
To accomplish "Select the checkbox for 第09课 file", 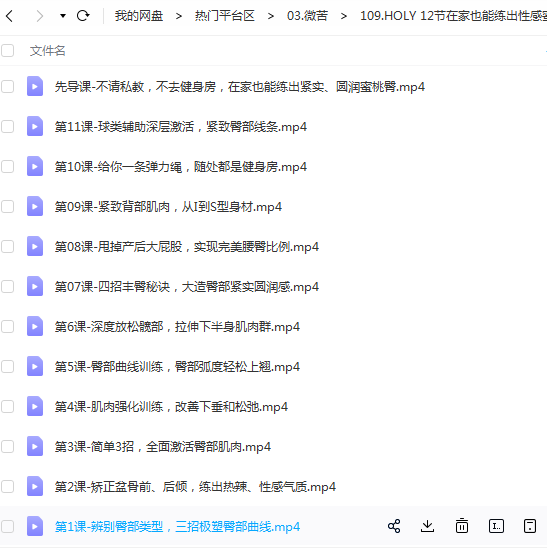I will (7, 206).
